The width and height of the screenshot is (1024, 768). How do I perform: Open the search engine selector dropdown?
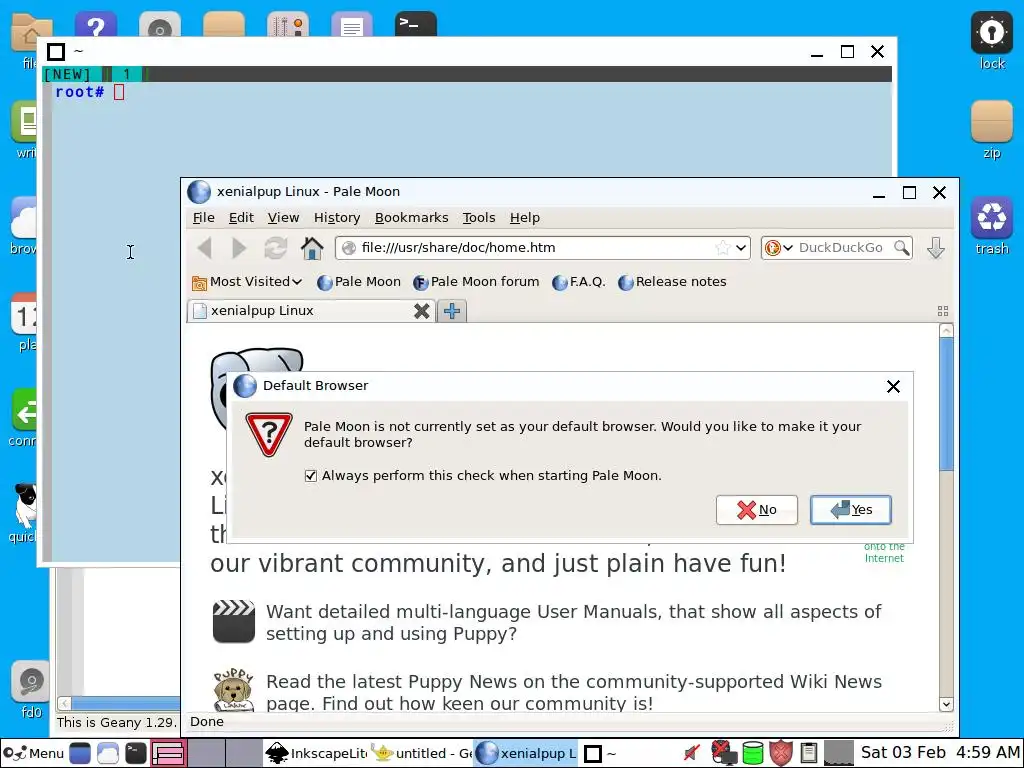pyautogui.click(x=779, y=248)
